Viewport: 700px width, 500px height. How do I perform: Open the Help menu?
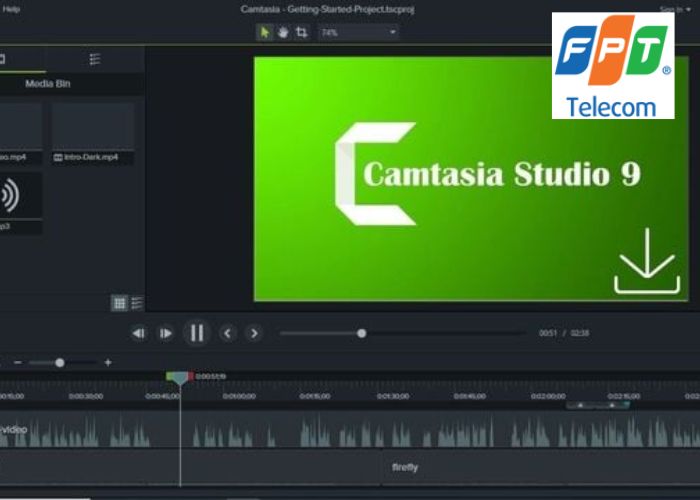point(11,9)
